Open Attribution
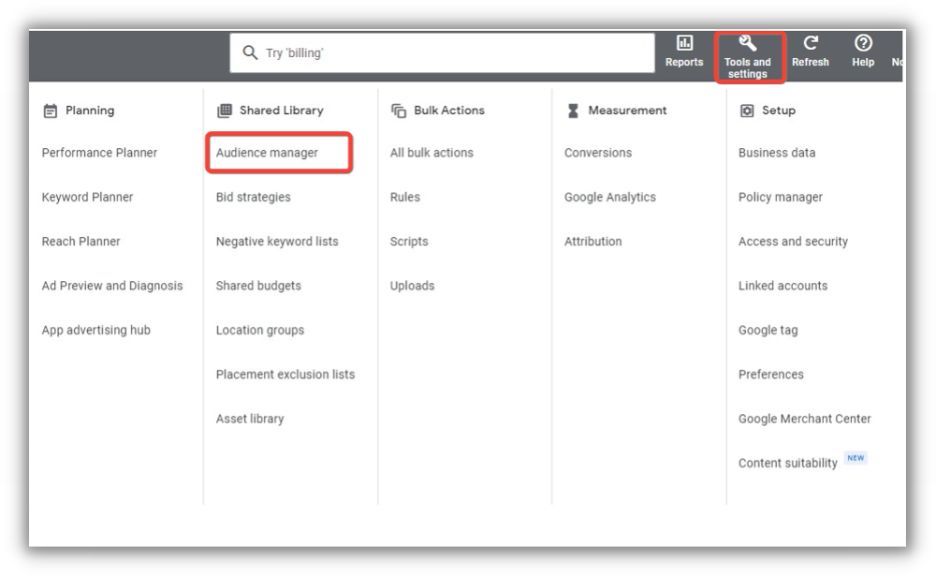The image size is (936, 581). (x=593, y=241)
